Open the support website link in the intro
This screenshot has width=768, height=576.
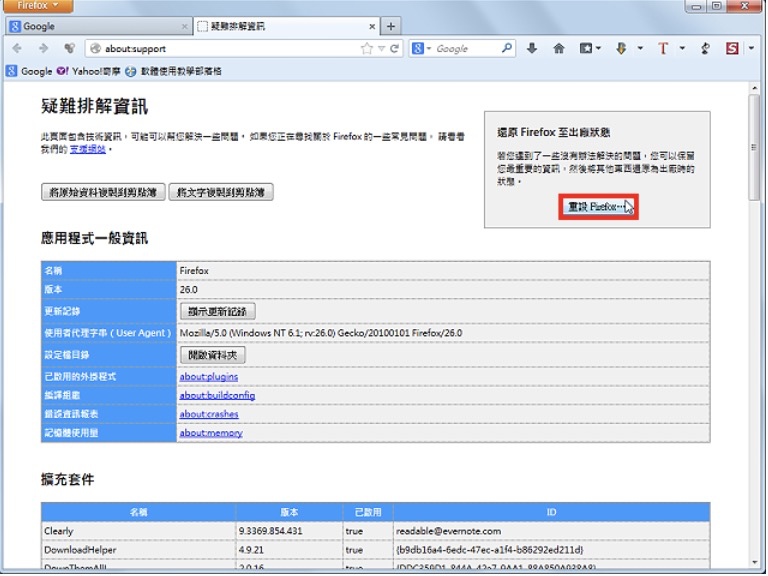88,149
